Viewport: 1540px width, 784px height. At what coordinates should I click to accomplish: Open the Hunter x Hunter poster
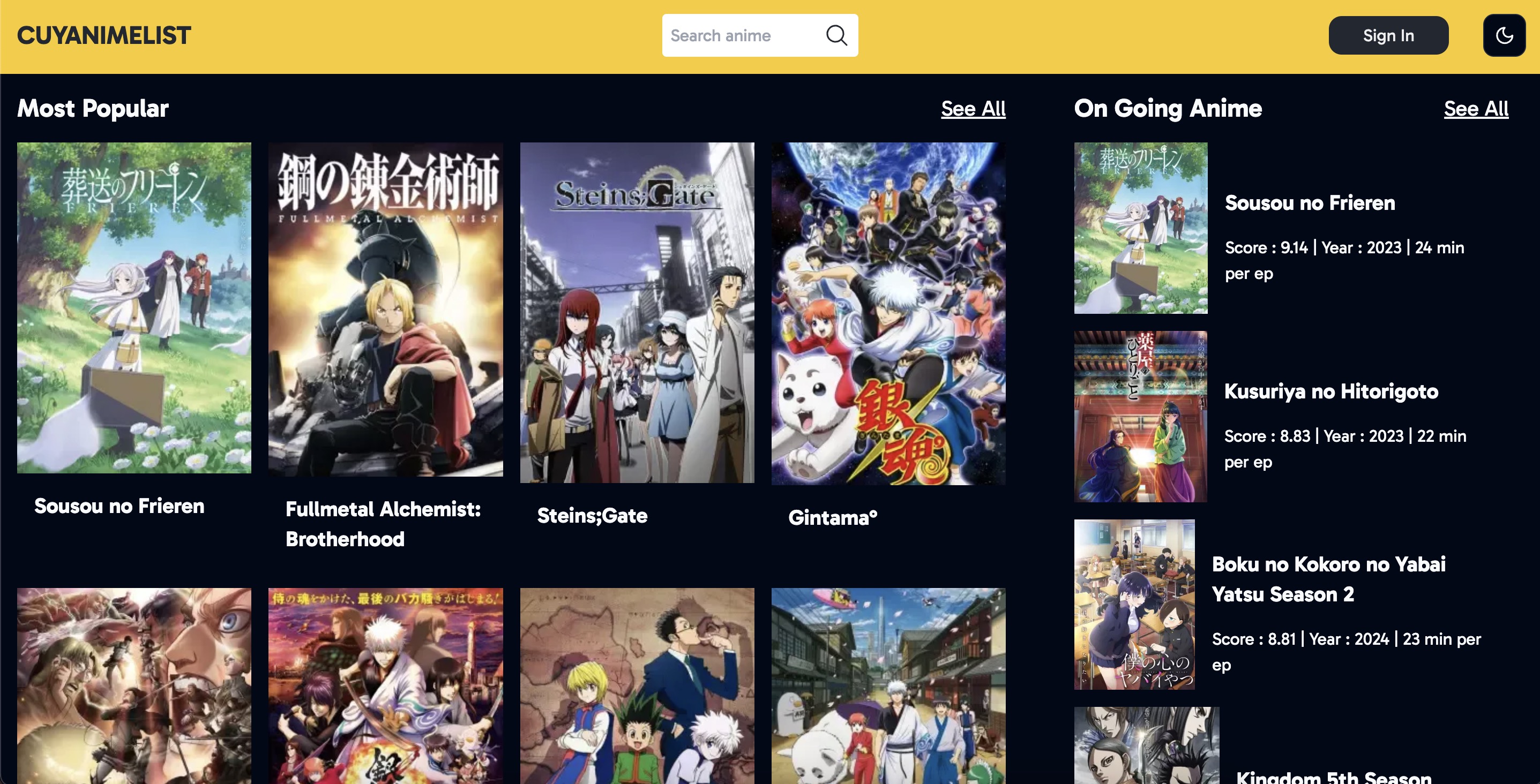point(637,686)
